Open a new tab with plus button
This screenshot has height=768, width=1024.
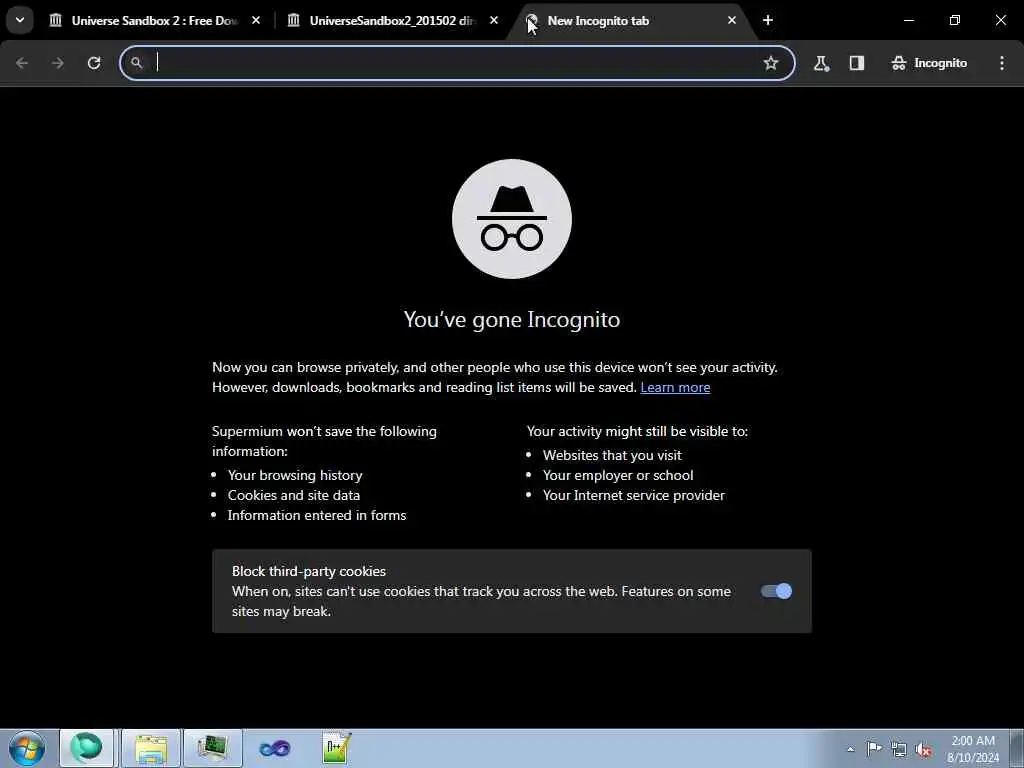tap(768, 20)
